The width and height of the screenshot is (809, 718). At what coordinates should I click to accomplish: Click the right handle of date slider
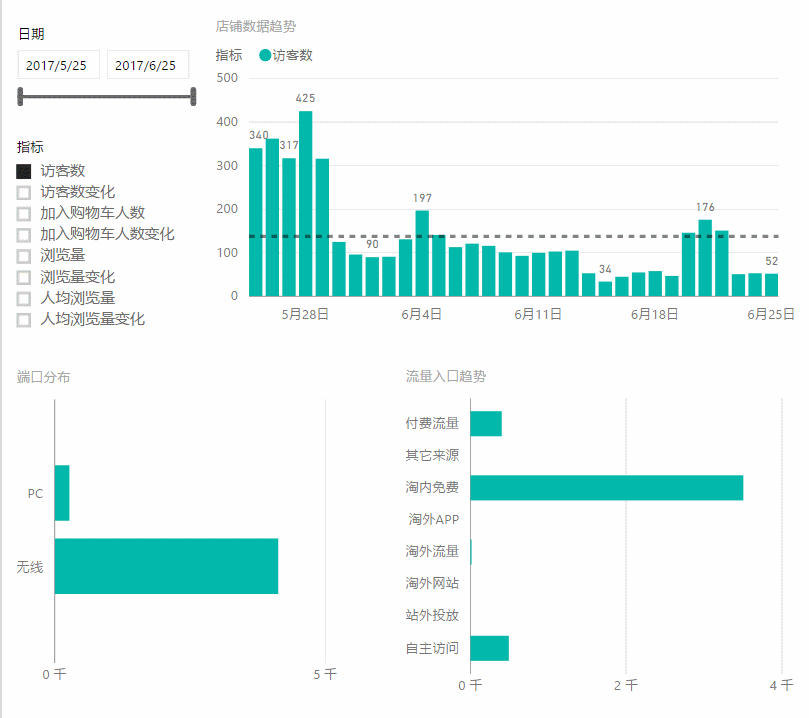(193, 96)
